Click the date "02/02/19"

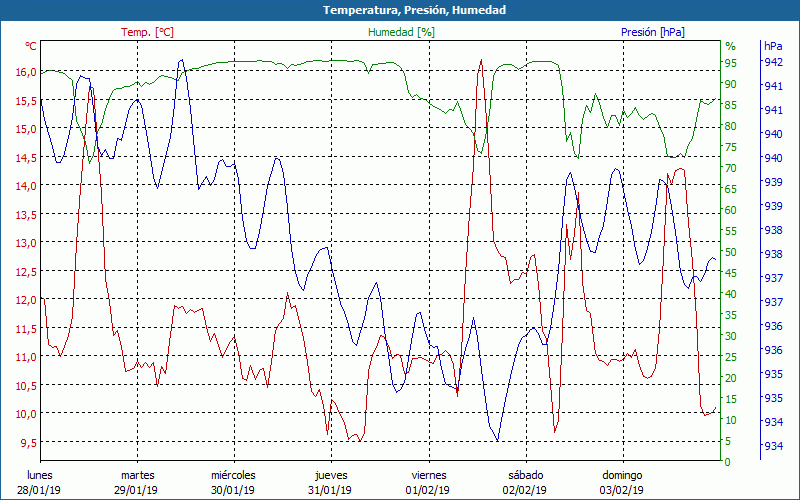point(524,490)
